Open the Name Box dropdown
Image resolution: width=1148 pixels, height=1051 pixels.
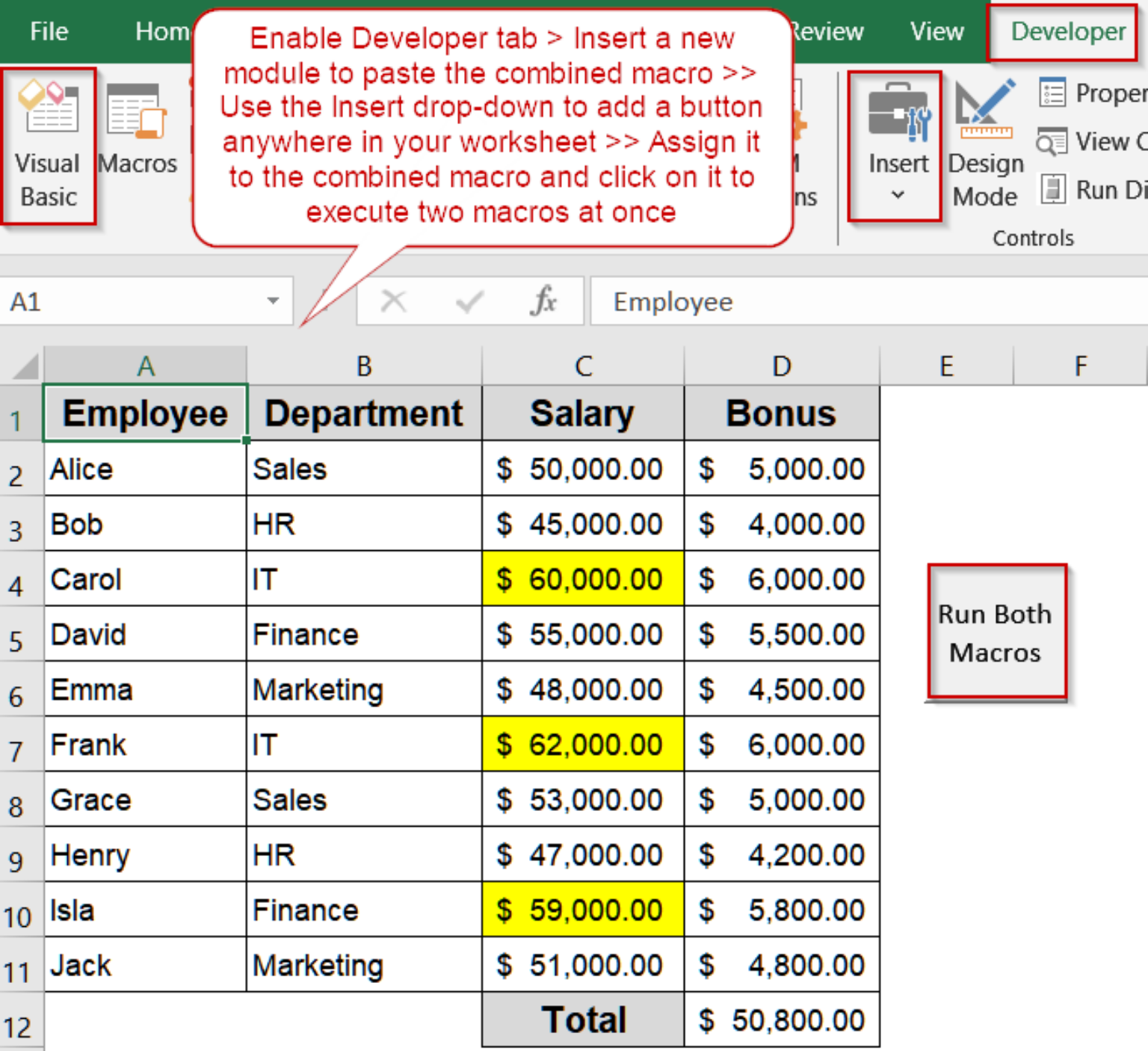tap(273, 301)
